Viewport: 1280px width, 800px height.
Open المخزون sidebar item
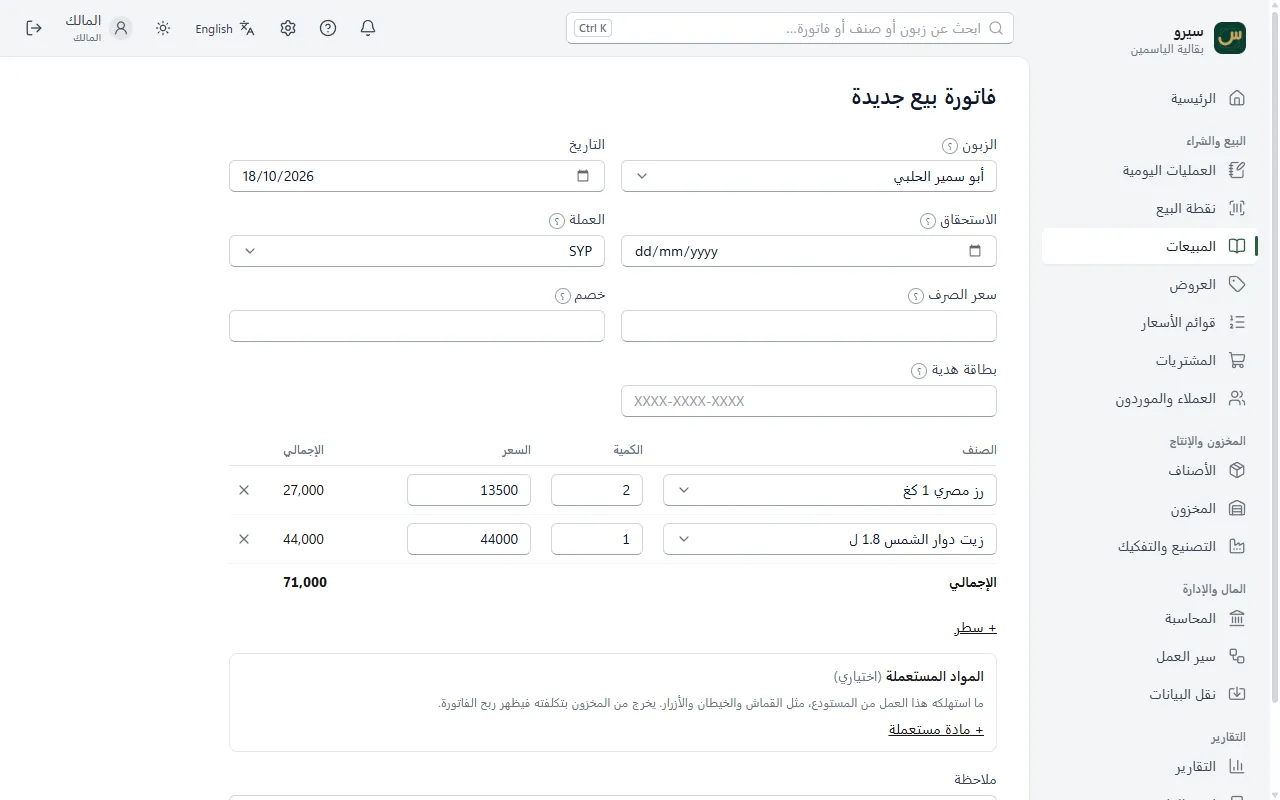(x=1150, y=508)
